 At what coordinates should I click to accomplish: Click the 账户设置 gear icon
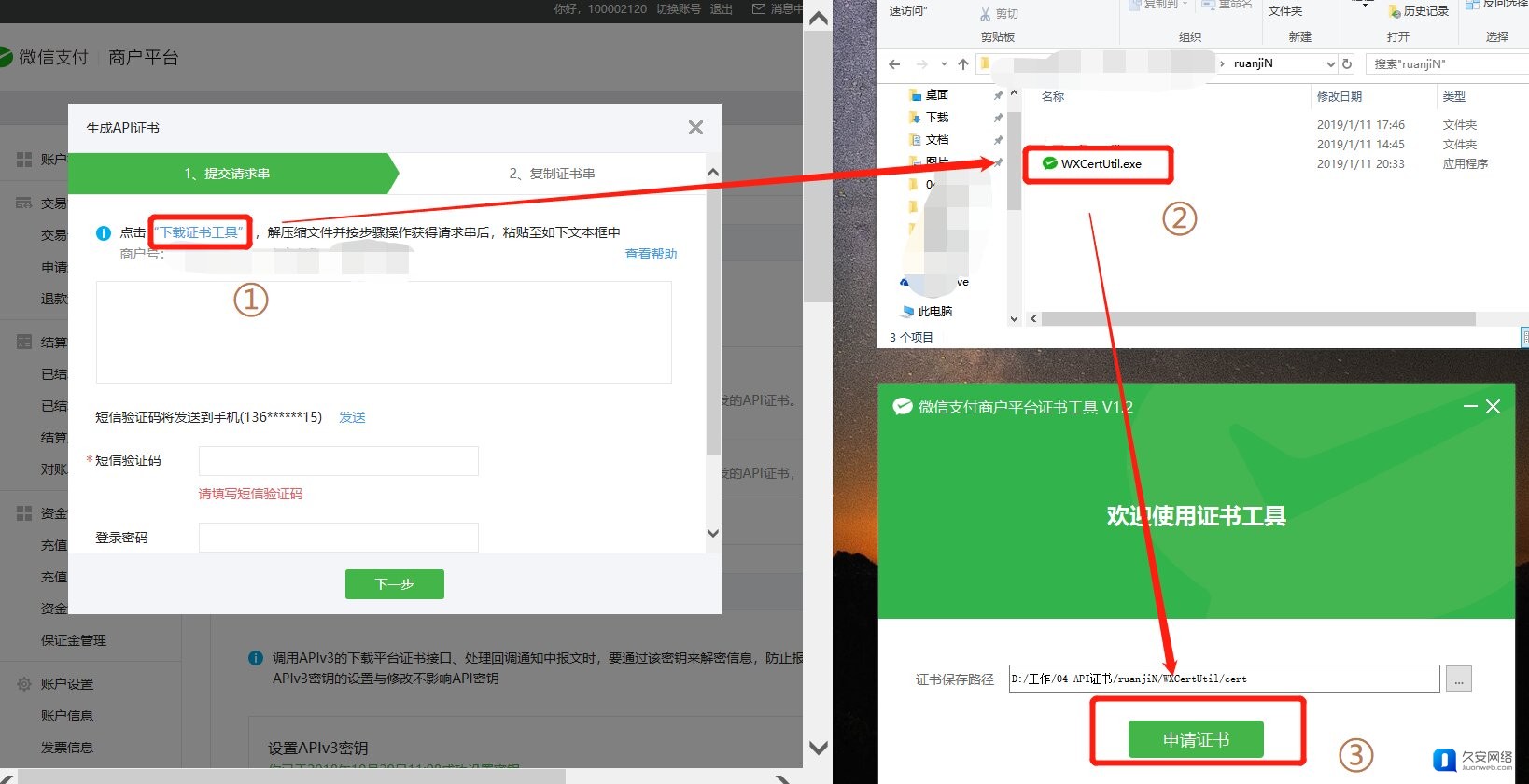[x=24, y=684]
